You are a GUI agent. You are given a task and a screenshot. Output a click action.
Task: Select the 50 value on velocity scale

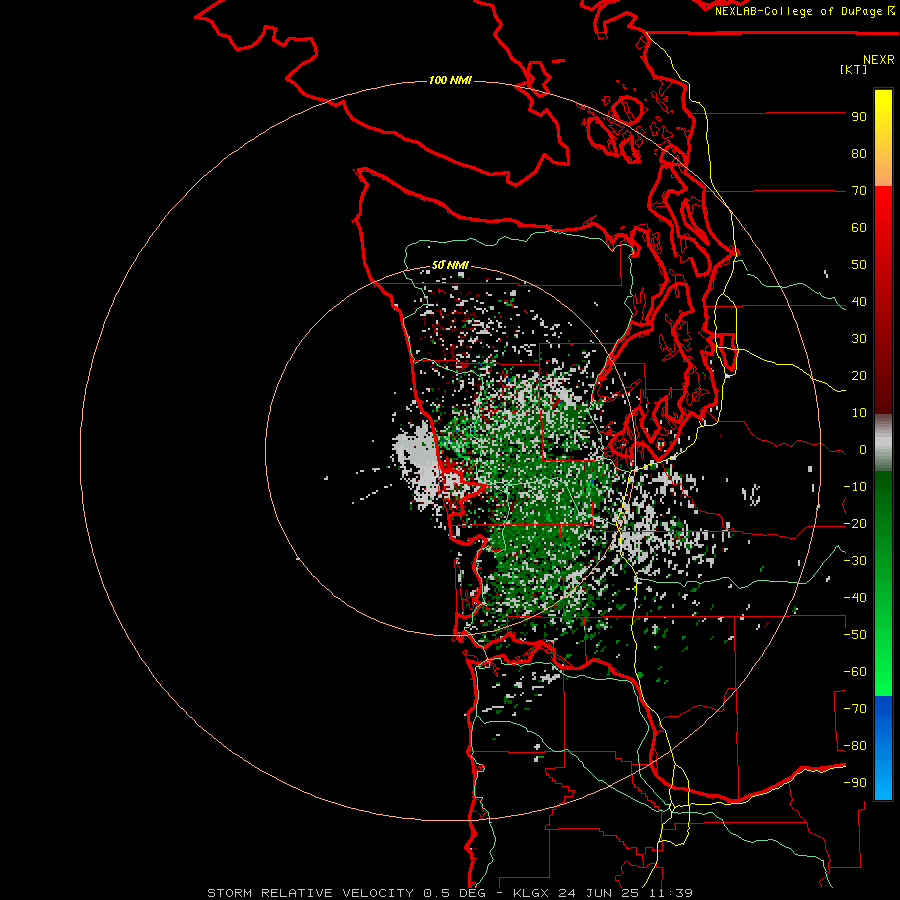coord(859,265)
